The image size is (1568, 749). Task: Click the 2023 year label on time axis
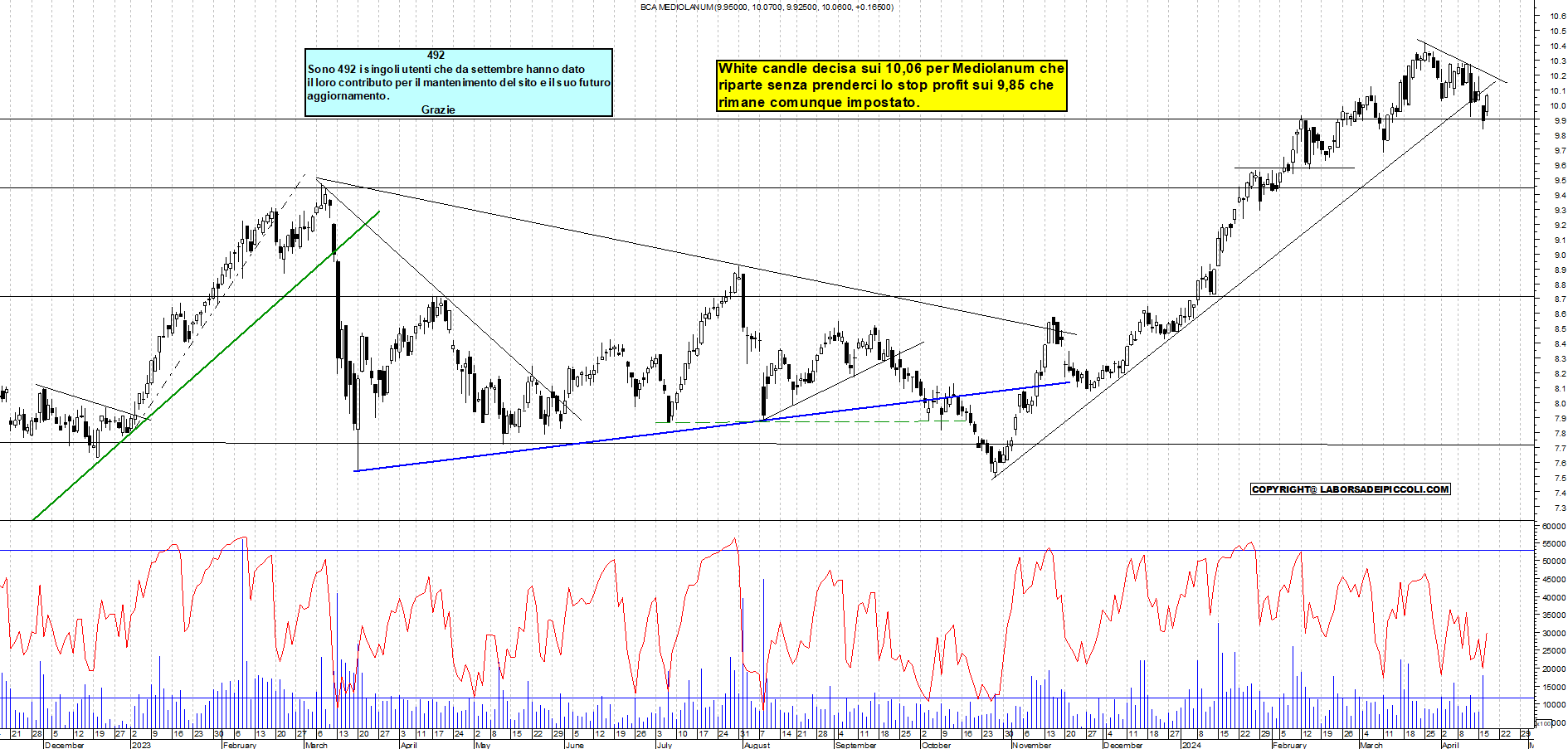pos(141,745)
